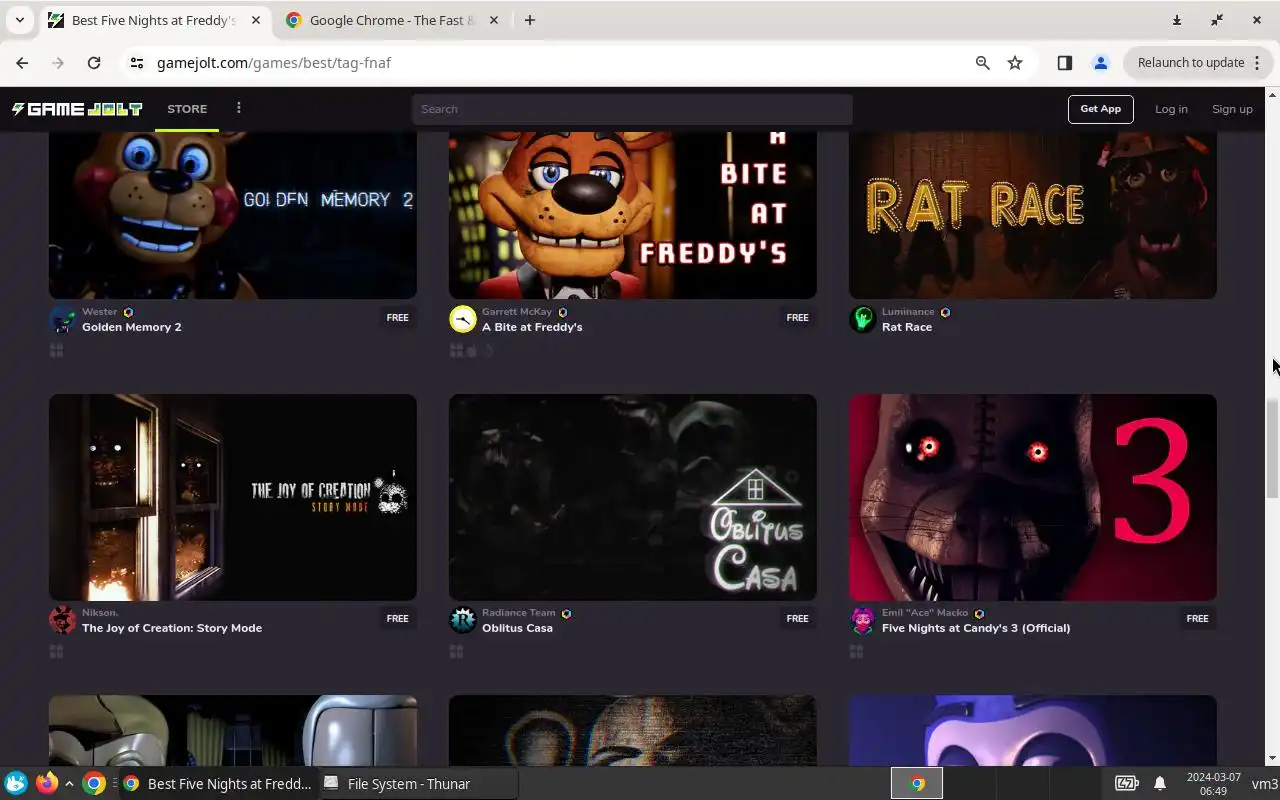Image resolution: width=1280 pixels, height=800 pixels.
Task: Open the Five Nights at Candy's 3 thumbnail
Action: point(1033,497)
